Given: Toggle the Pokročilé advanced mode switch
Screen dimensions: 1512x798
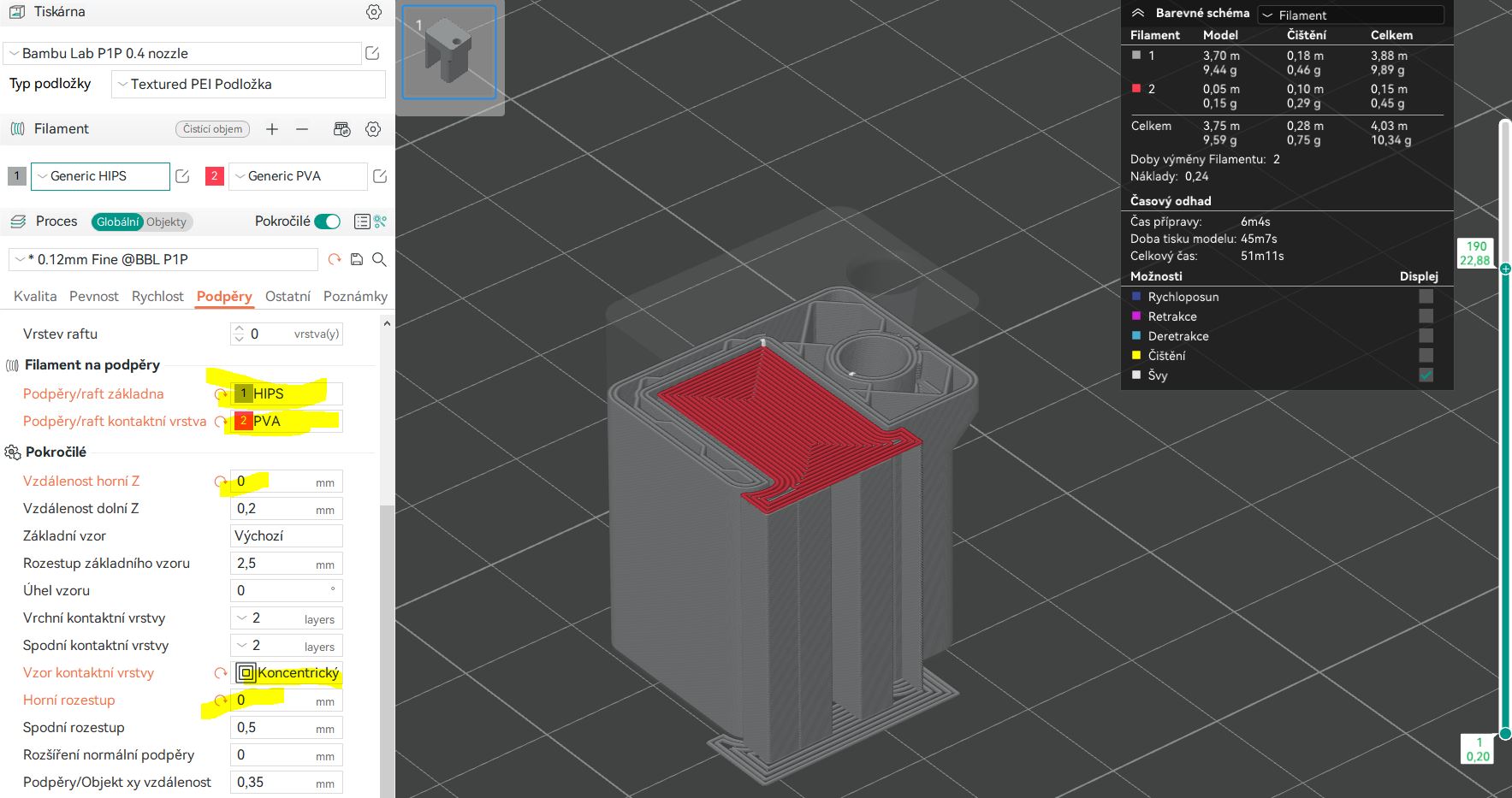Looking at the screenshot, I should point(327,222).
